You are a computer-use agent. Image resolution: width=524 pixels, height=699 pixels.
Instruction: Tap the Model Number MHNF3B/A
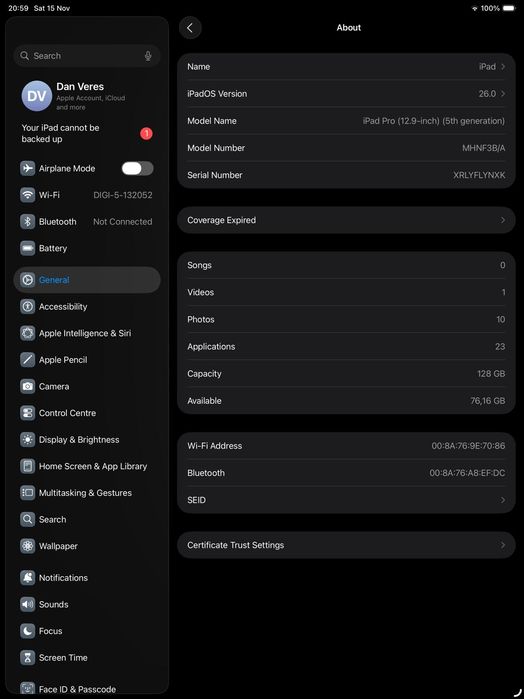click(x=484, y=148)
